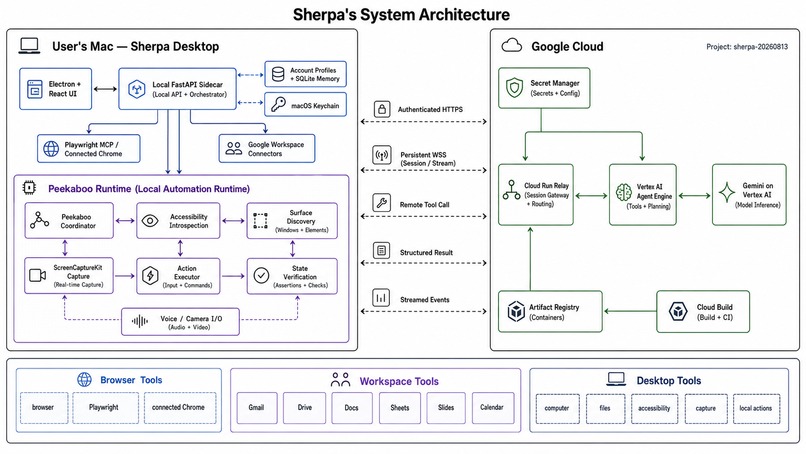Click the document icon next to Structured Result

click(x=381, y=250)
